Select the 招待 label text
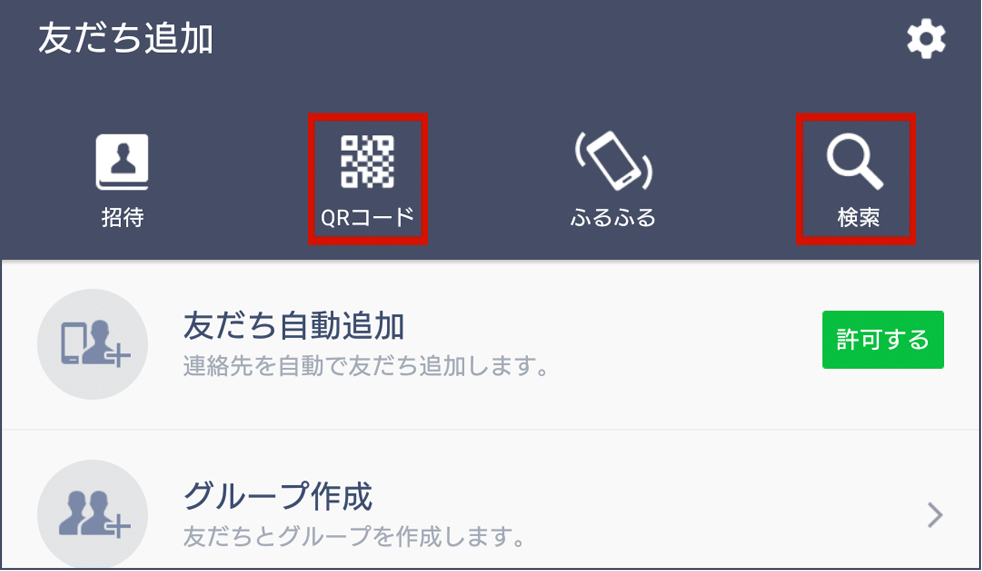 pyautogui.click(x=123, y=217)
